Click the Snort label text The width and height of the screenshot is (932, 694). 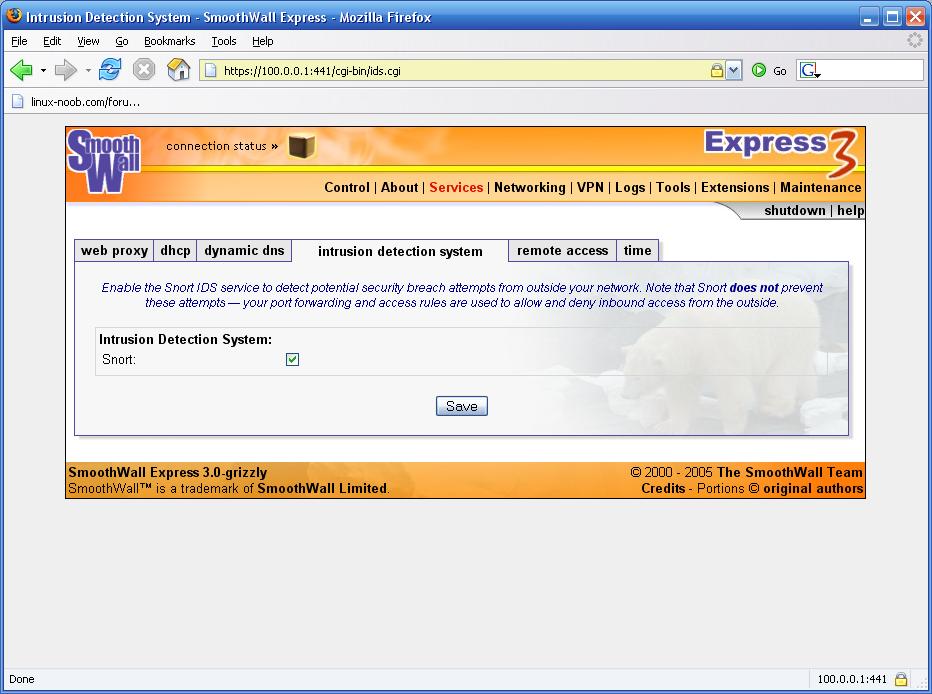tap(119, 359)
